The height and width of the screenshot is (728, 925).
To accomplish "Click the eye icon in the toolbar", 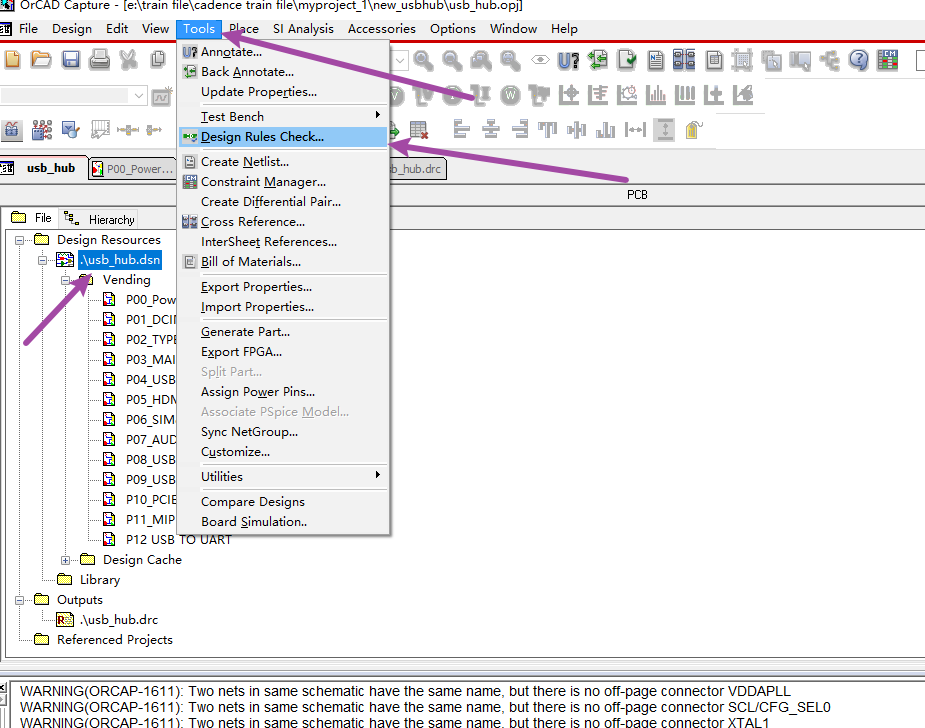I will point(540,60).
